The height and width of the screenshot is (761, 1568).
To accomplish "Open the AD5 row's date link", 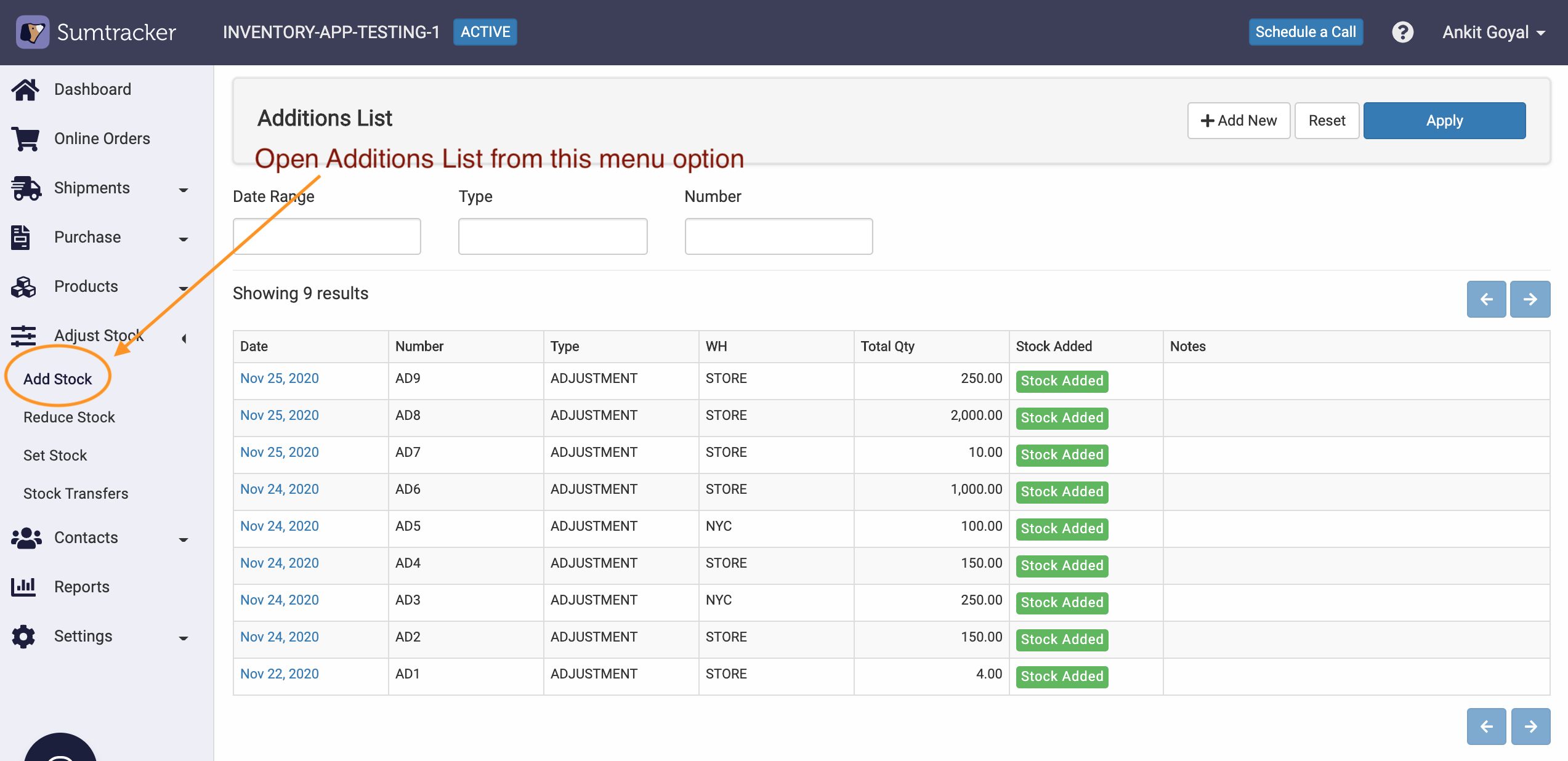I will point(280,526).
